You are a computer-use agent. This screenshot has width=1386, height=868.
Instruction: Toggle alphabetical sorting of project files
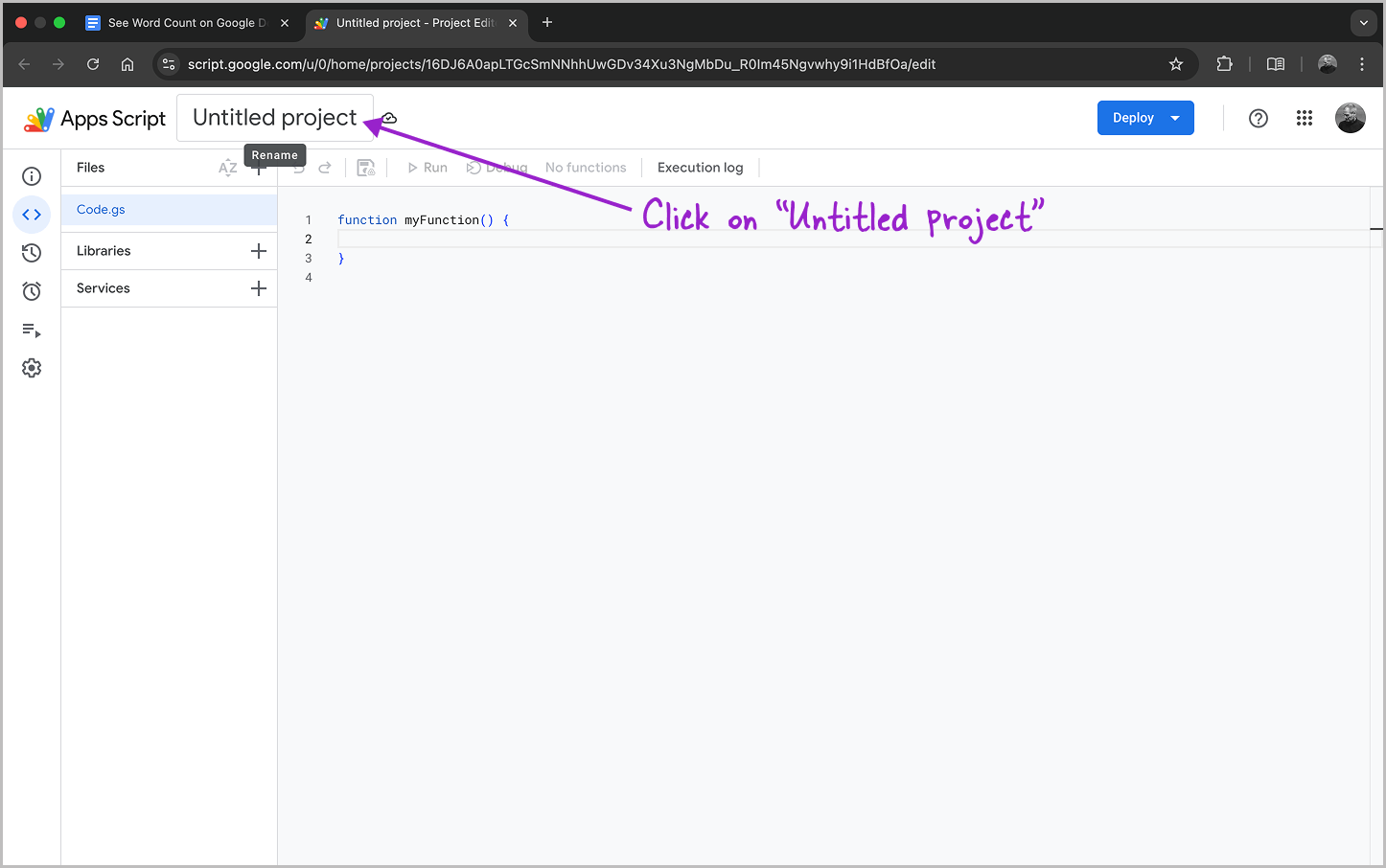(x=227, y=167)
